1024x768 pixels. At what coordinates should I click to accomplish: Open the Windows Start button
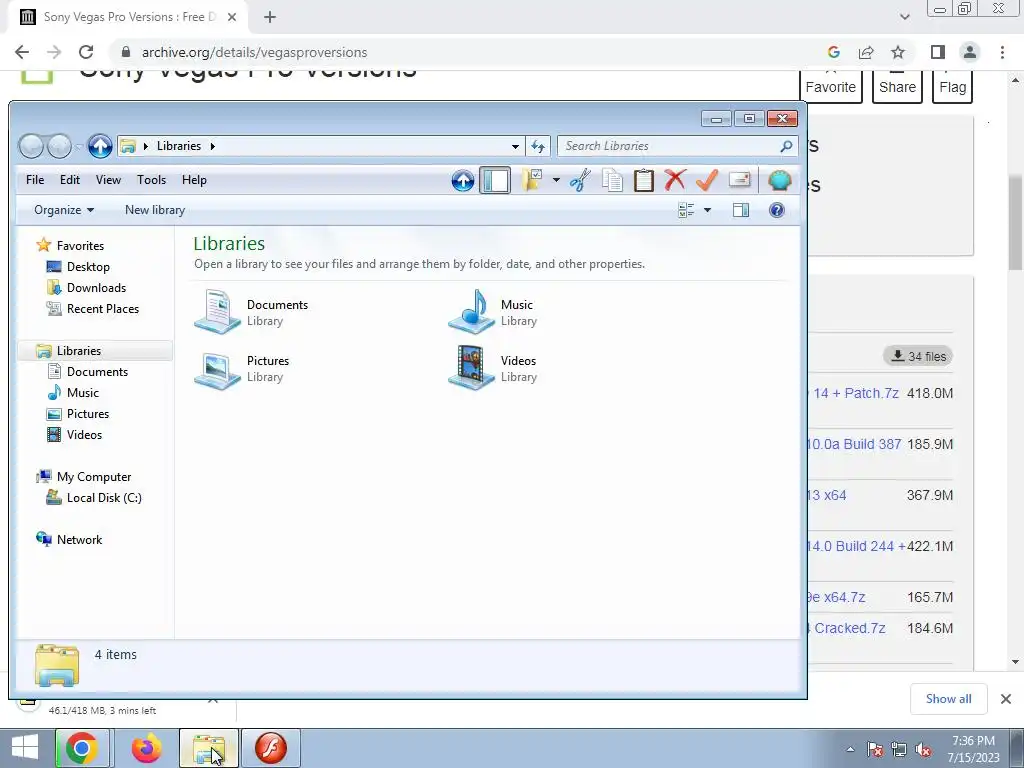(24, 748)
